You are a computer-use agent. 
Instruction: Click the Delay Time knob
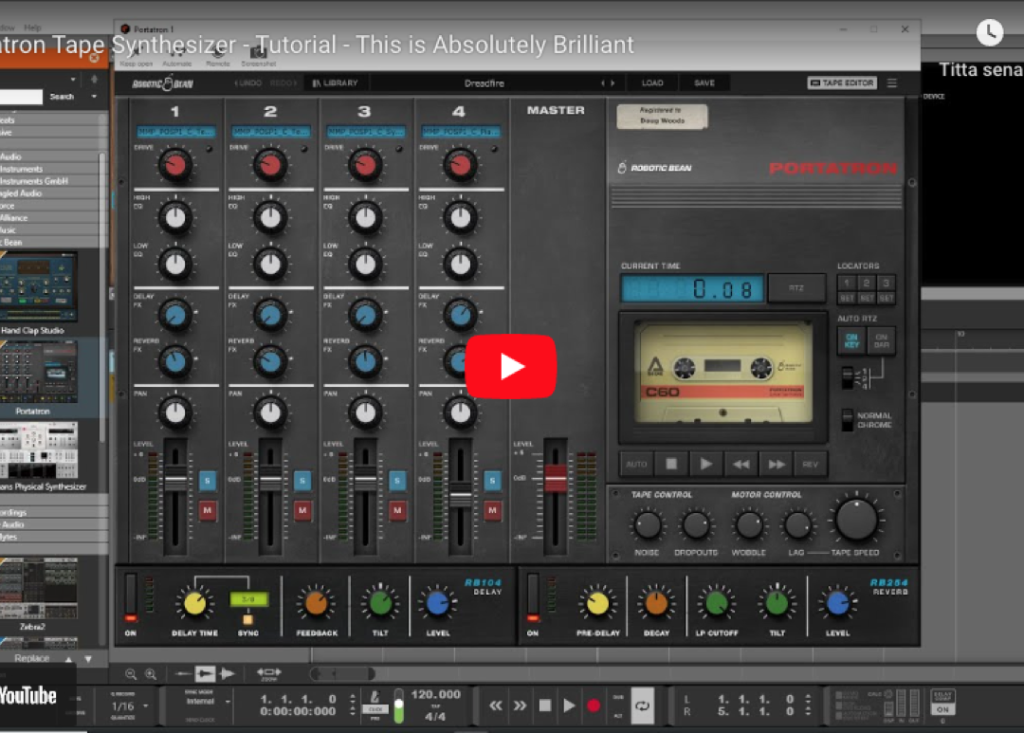pos(194,604)
